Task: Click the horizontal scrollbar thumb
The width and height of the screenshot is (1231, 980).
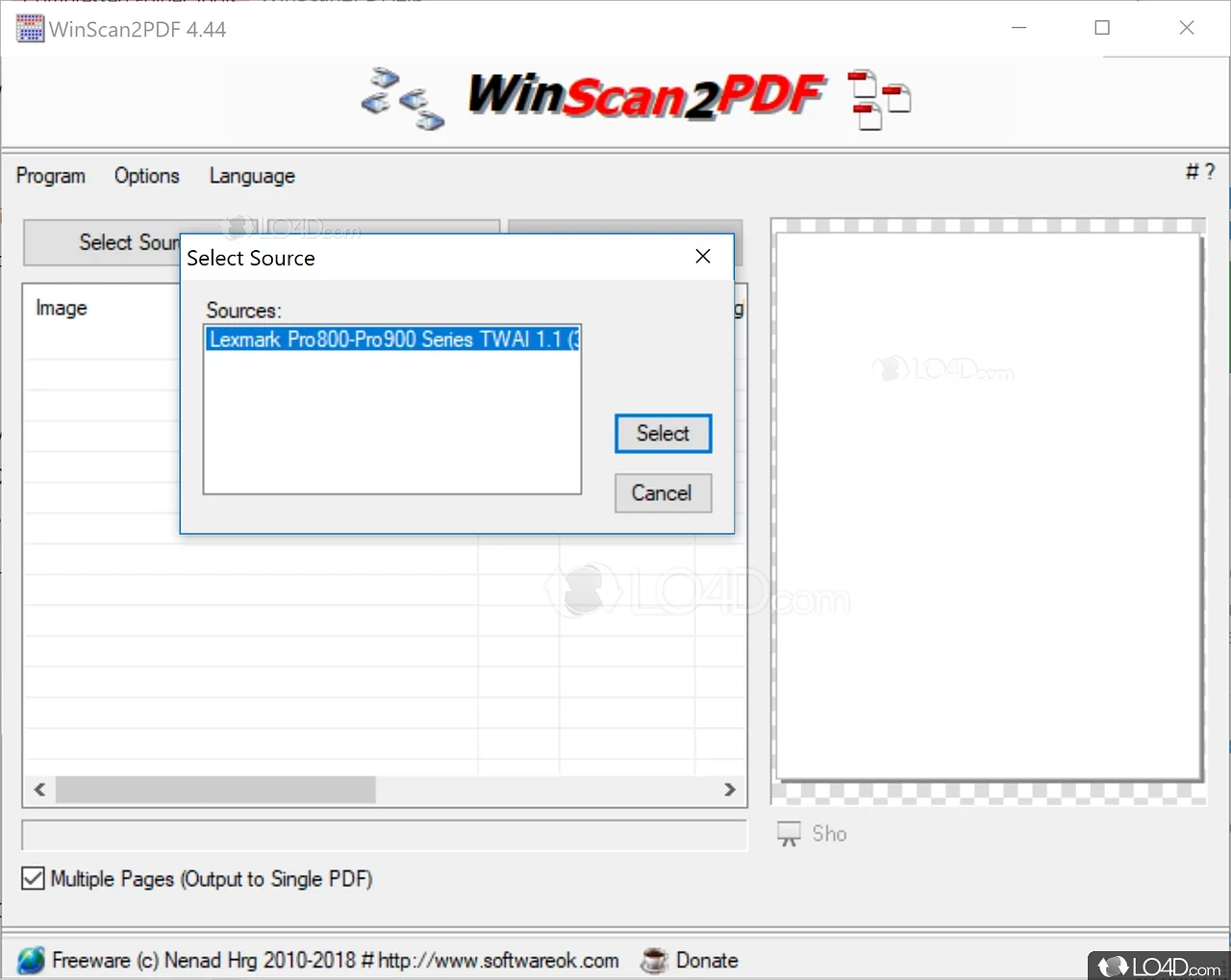Action: click(x=215, y=790)
